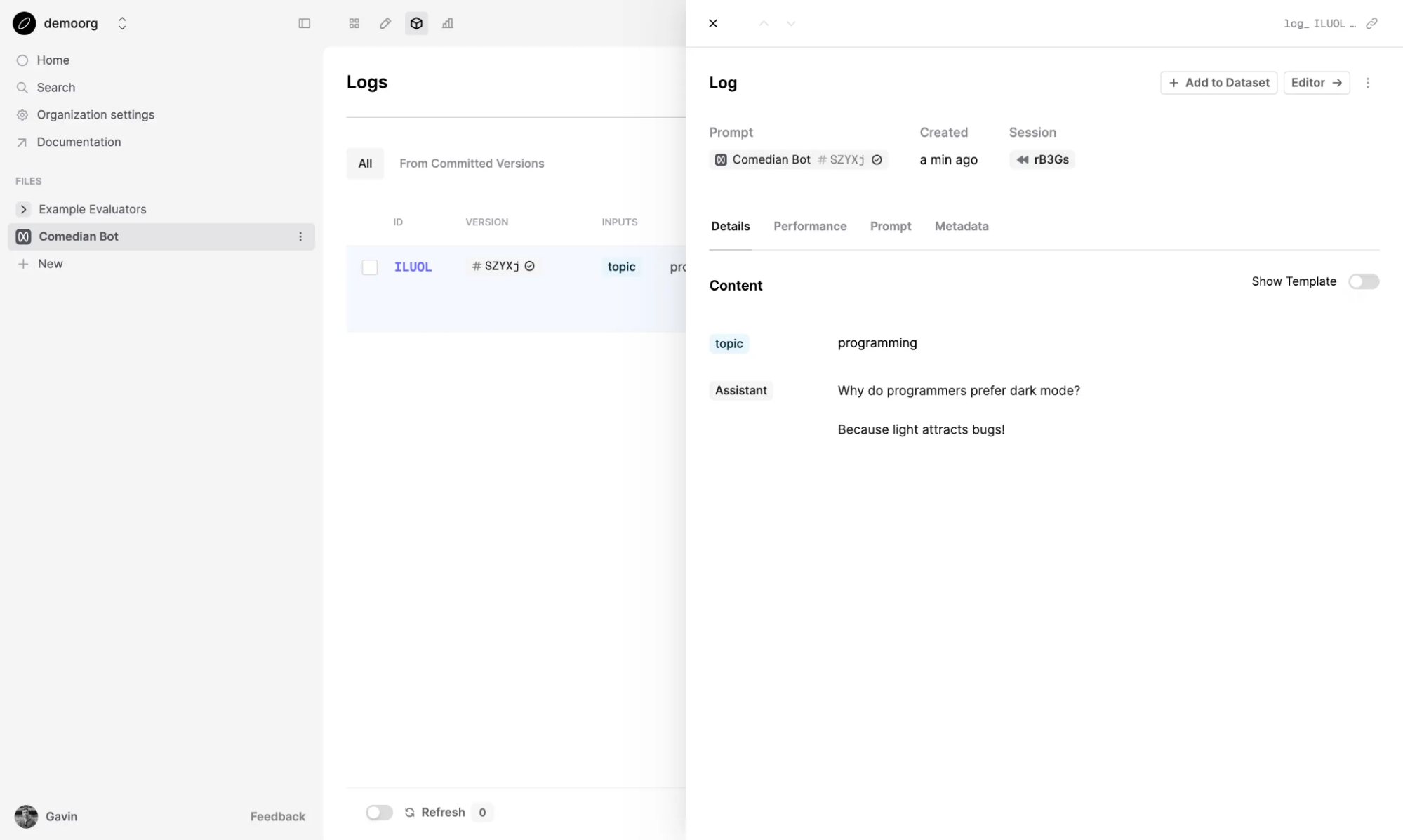Open the ILUOL log ID link

[x=413, y=267]
